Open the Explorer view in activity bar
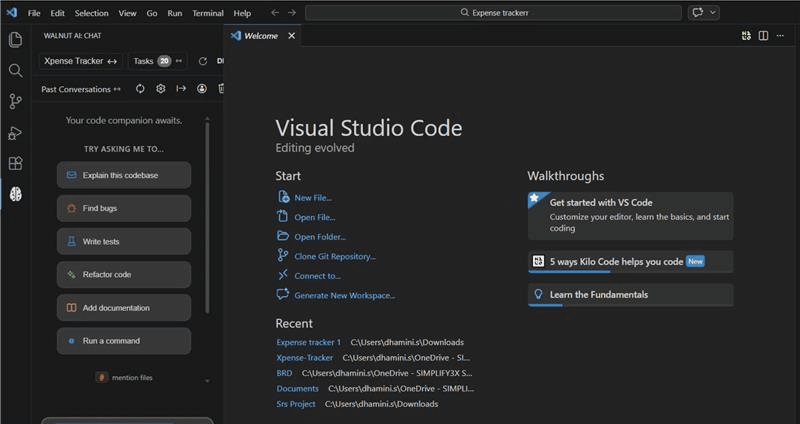800x424 pixels. tap(15, 40)
